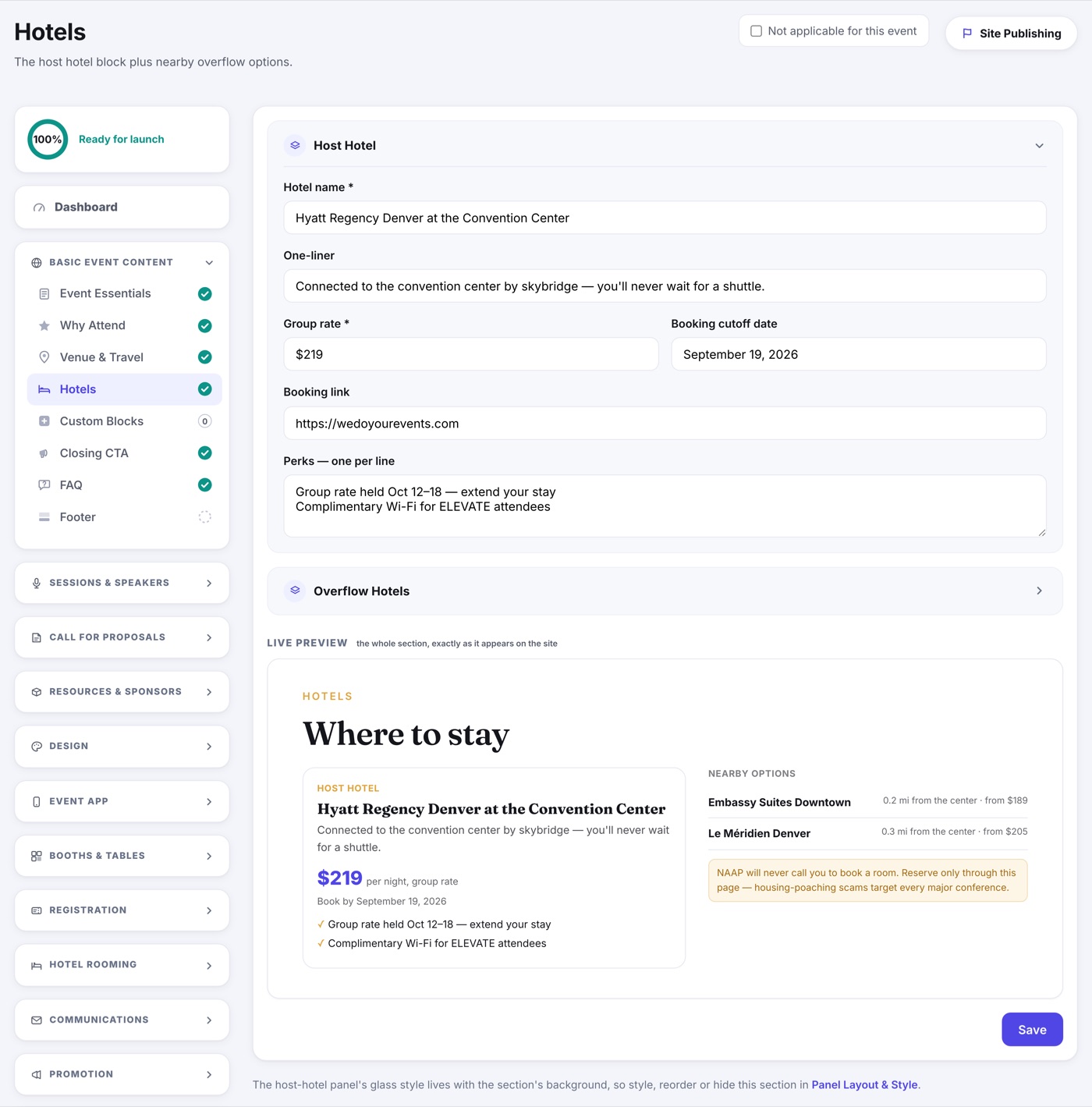Follow the Panel Layout & Style link

864,1085
